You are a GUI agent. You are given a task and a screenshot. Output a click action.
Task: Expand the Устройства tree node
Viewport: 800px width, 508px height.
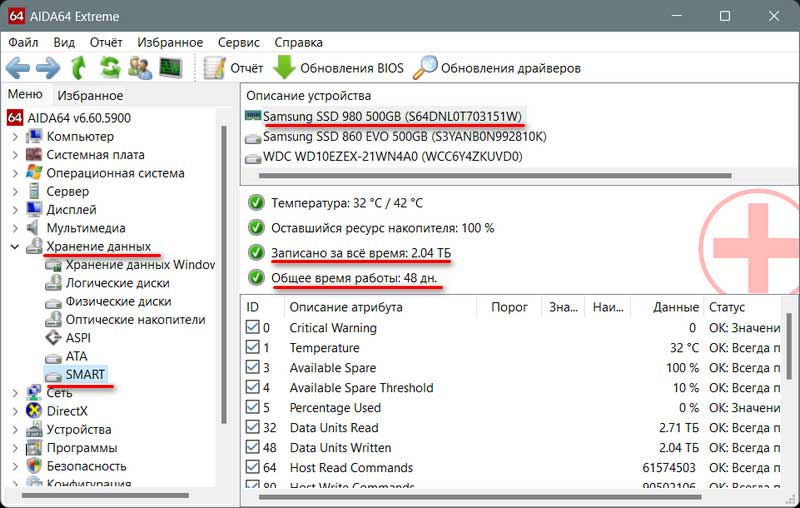[15, 430]
